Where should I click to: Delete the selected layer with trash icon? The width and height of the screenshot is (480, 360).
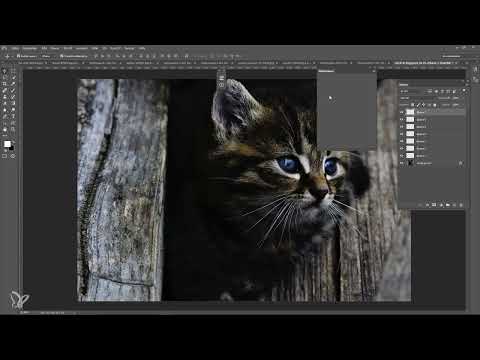click(x=461, y=205)
